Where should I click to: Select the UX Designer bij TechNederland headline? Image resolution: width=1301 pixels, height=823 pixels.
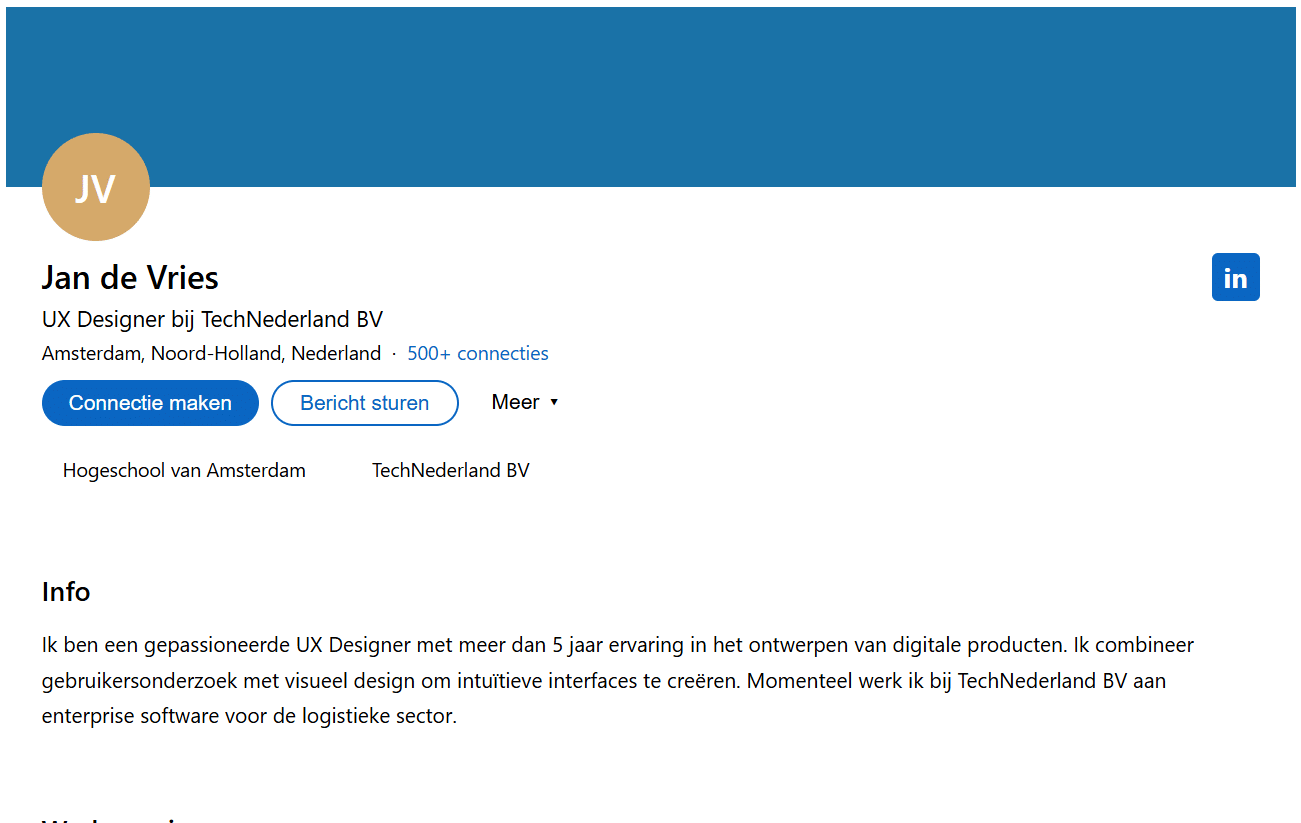tap(212, 319)
